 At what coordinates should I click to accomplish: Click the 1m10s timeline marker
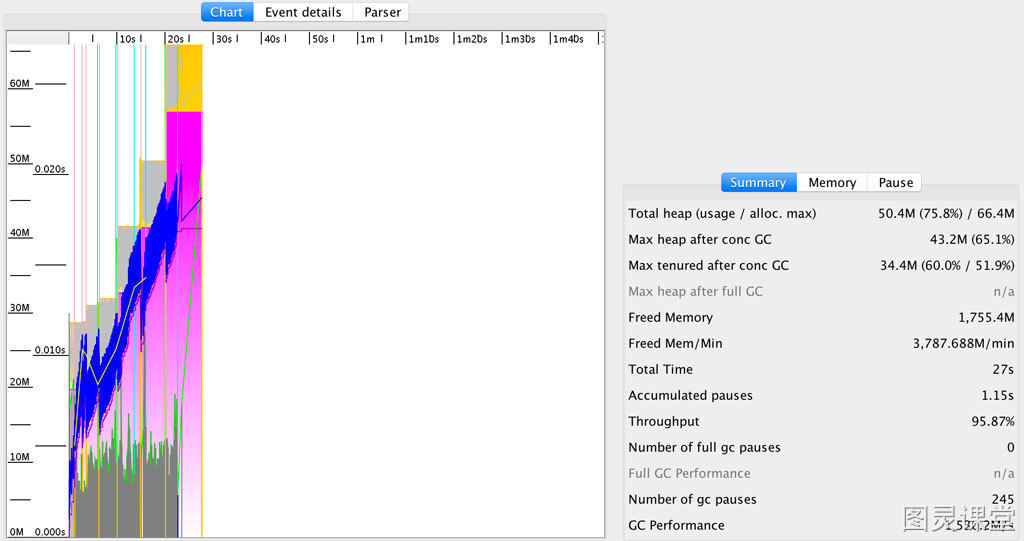click(x=424, y=39)
